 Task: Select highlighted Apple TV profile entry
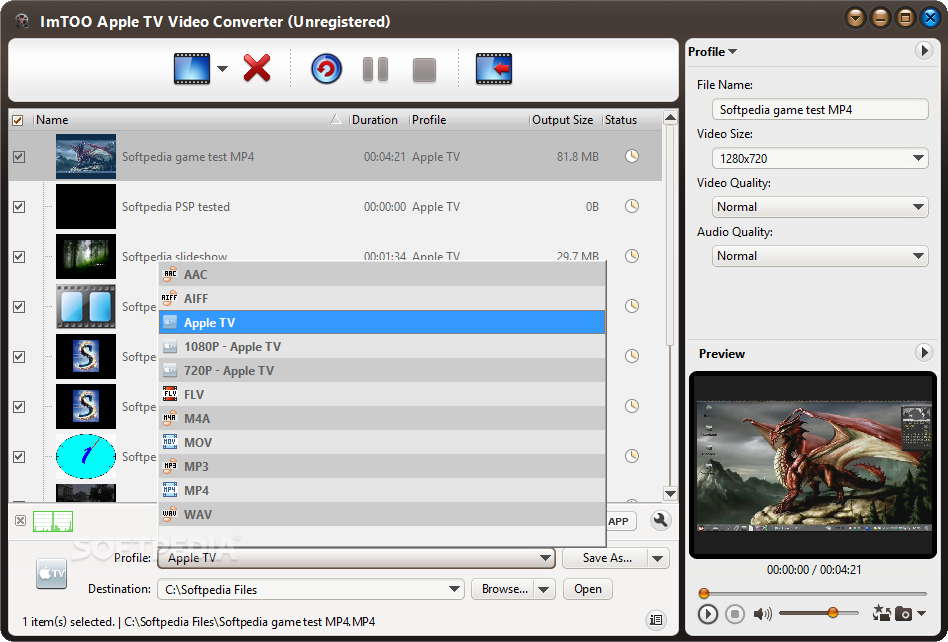click(382, 322)
